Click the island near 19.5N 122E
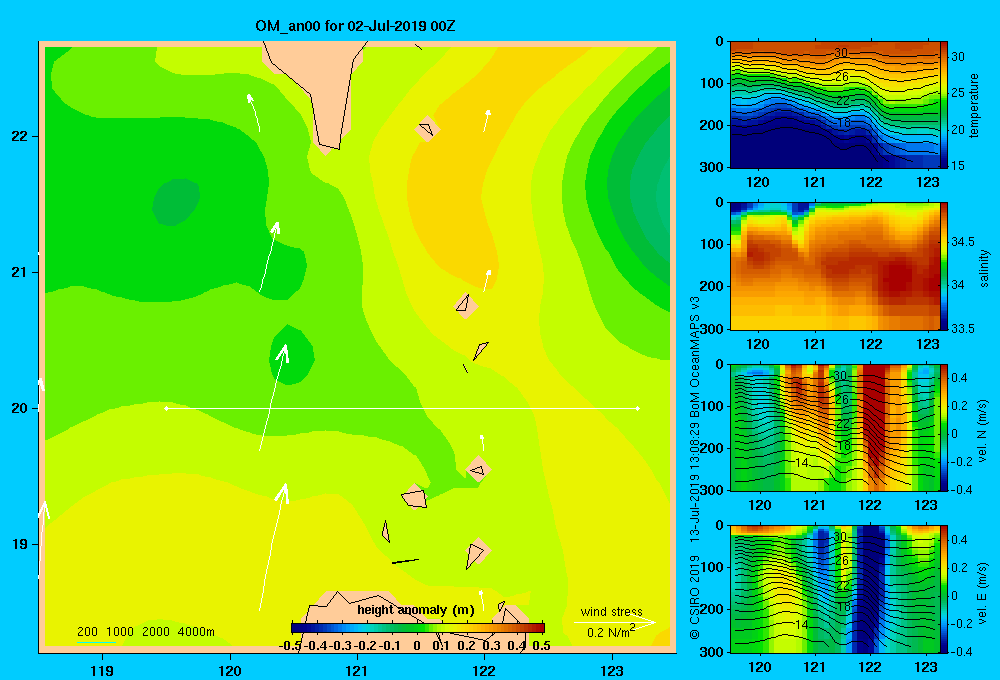The width and height of the screenshot is (1000, 680). (x=479, y=470)
